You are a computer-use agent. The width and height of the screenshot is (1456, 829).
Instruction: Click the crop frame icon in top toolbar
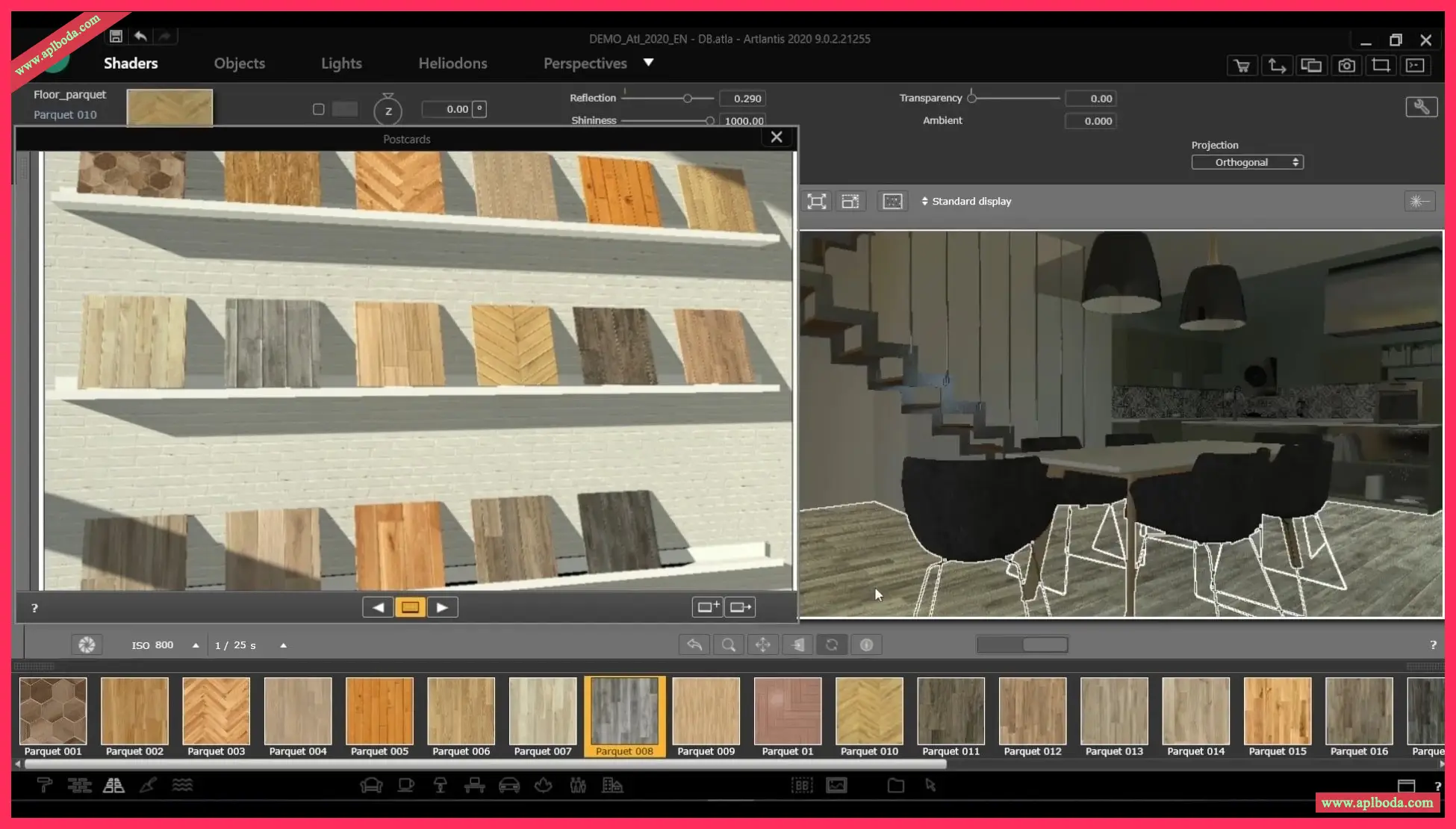1381,66
